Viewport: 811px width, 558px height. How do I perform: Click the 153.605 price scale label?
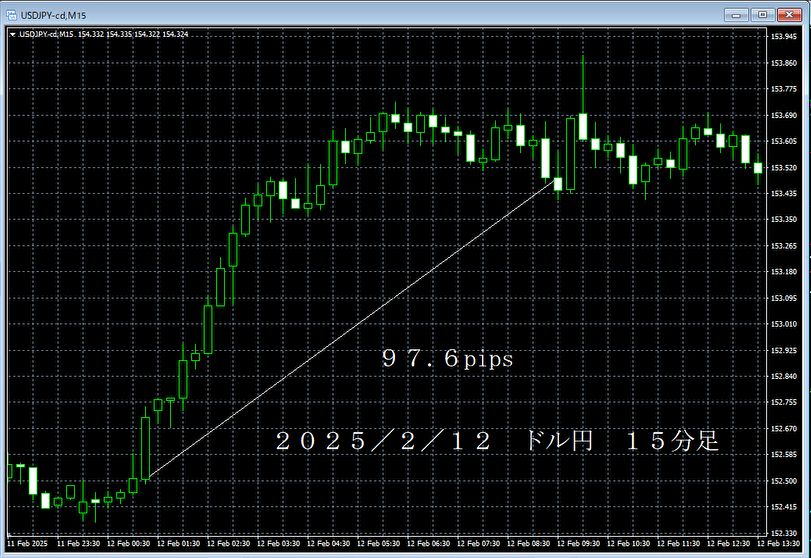tap(784, 141)
